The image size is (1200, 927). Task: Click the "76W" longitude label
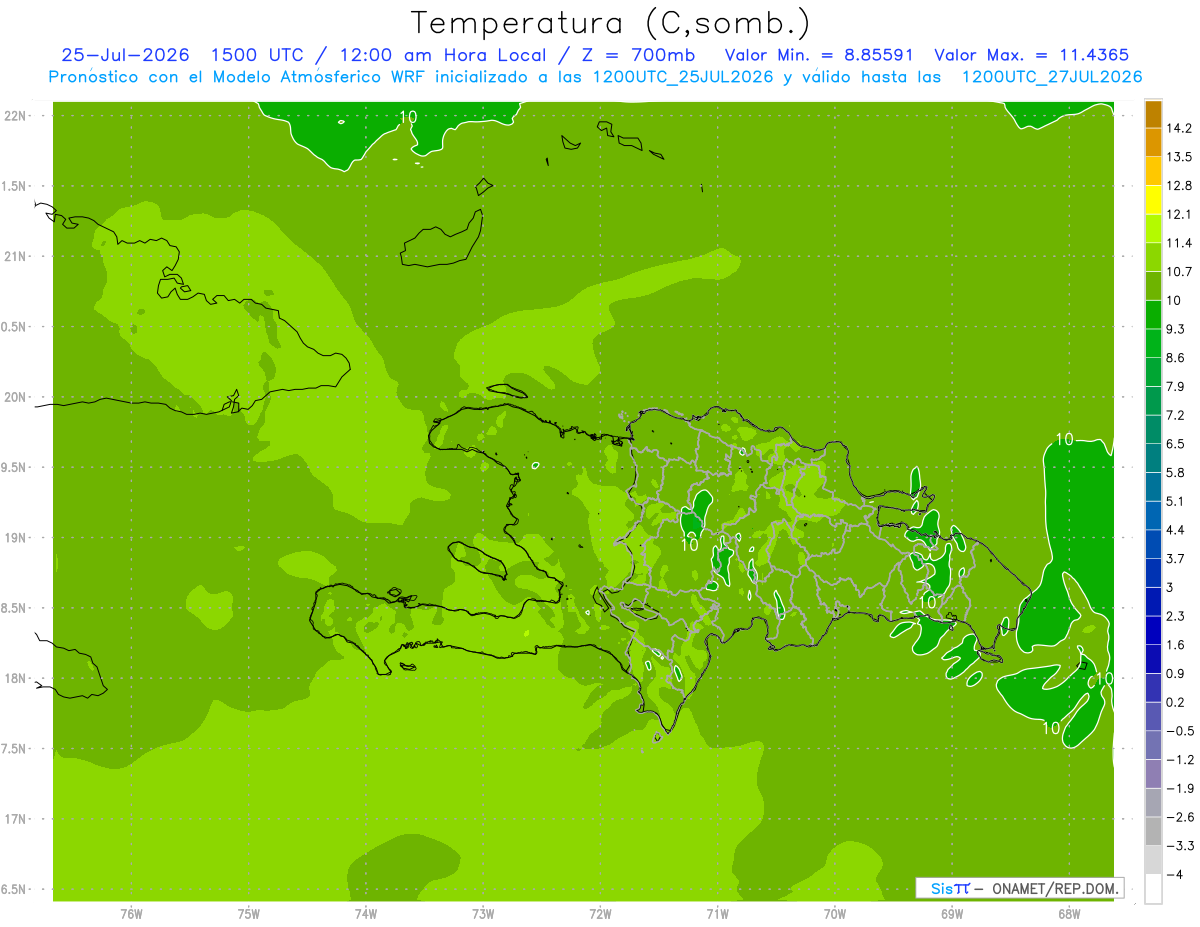pos(131,913)
